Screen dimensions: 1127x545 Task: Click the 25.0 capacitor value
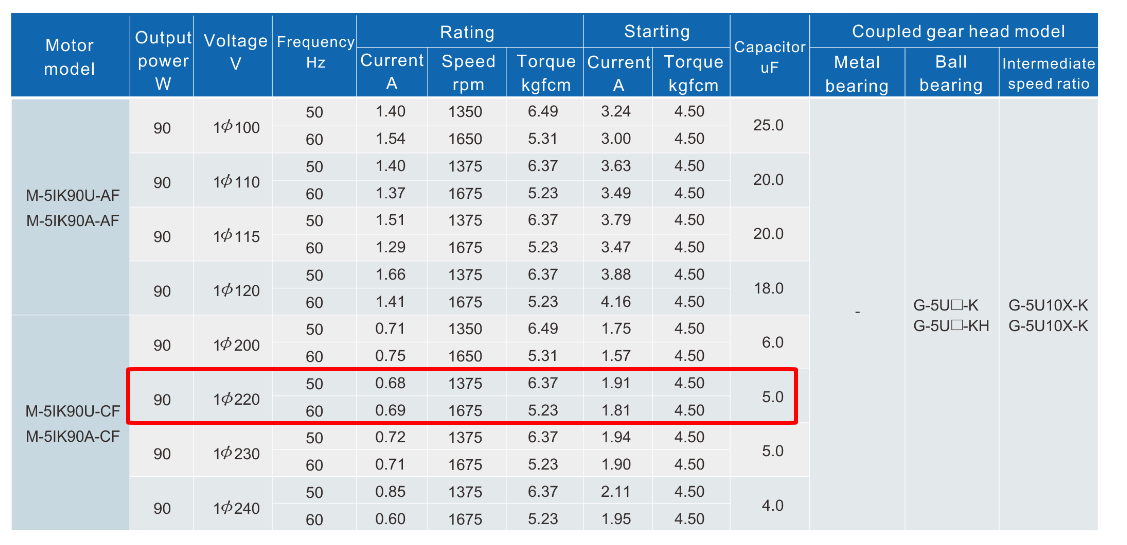(772, 126)
